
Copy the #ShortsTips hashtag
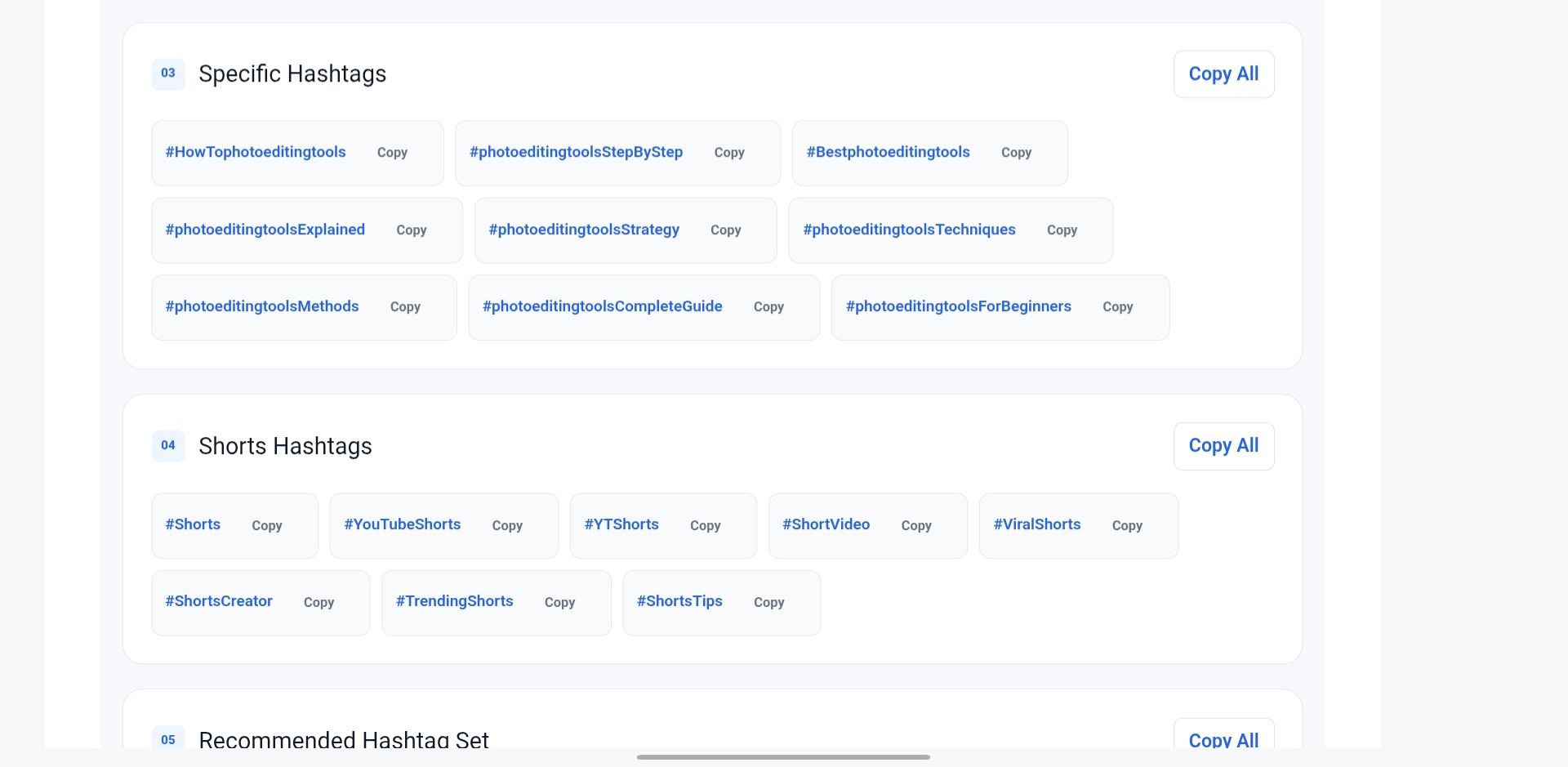coord(768,603)
